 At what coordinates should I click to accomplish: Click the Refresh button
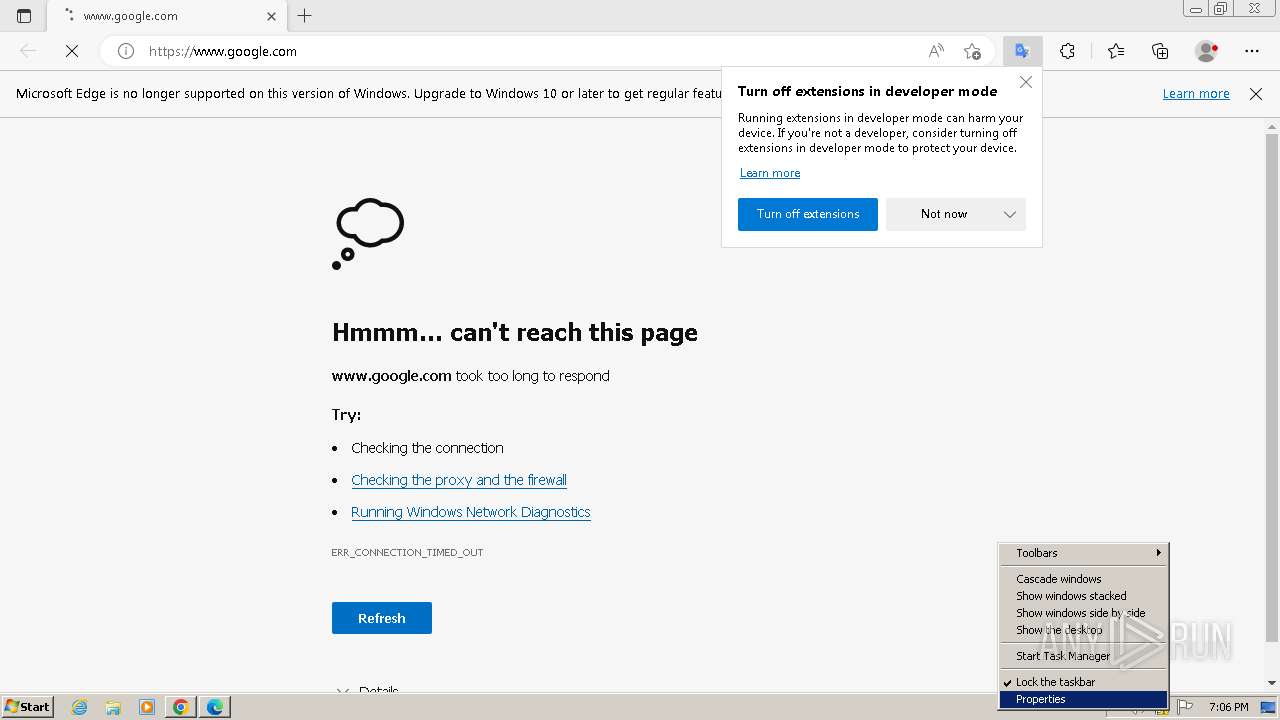(382, 618)
